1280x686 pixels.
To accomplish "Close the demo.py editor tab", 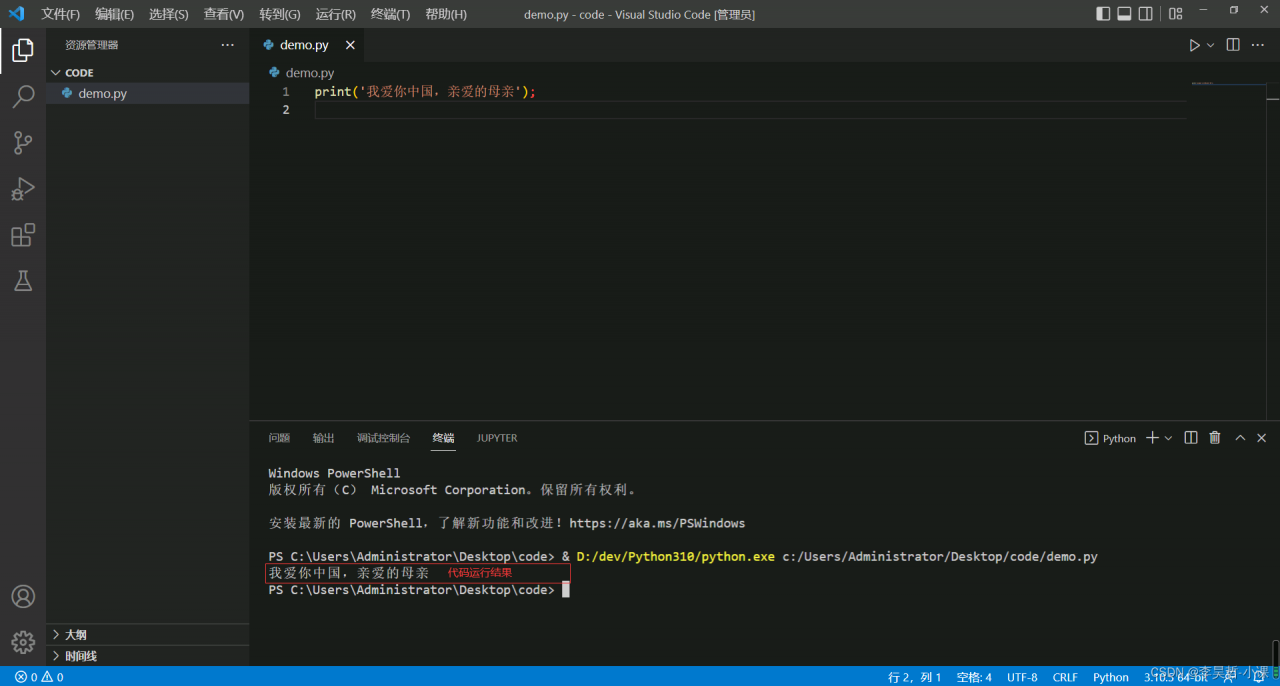I will (350, 45).
